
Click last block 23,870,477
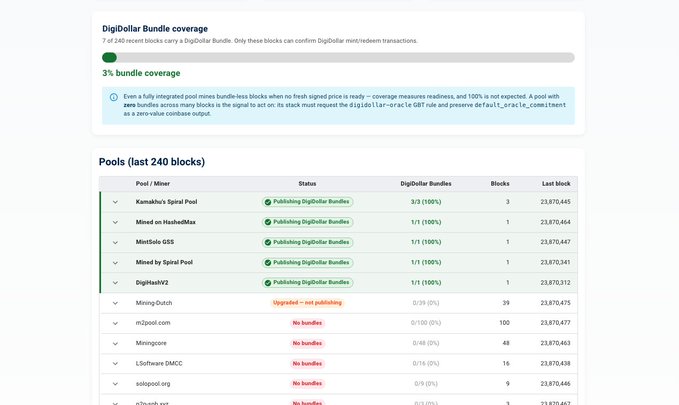point(556,323)
